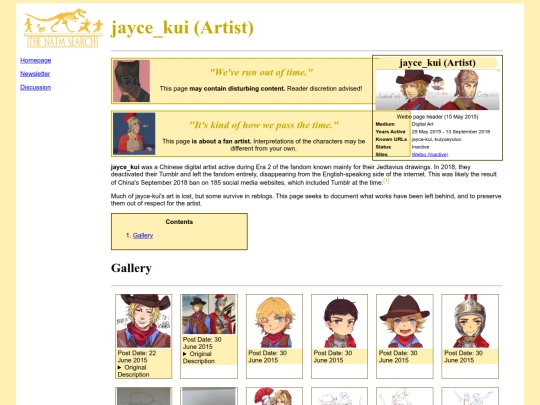Click The NATM Search dinosaur logo
Viewport: 540px width, 405px height.
(63, 28)
